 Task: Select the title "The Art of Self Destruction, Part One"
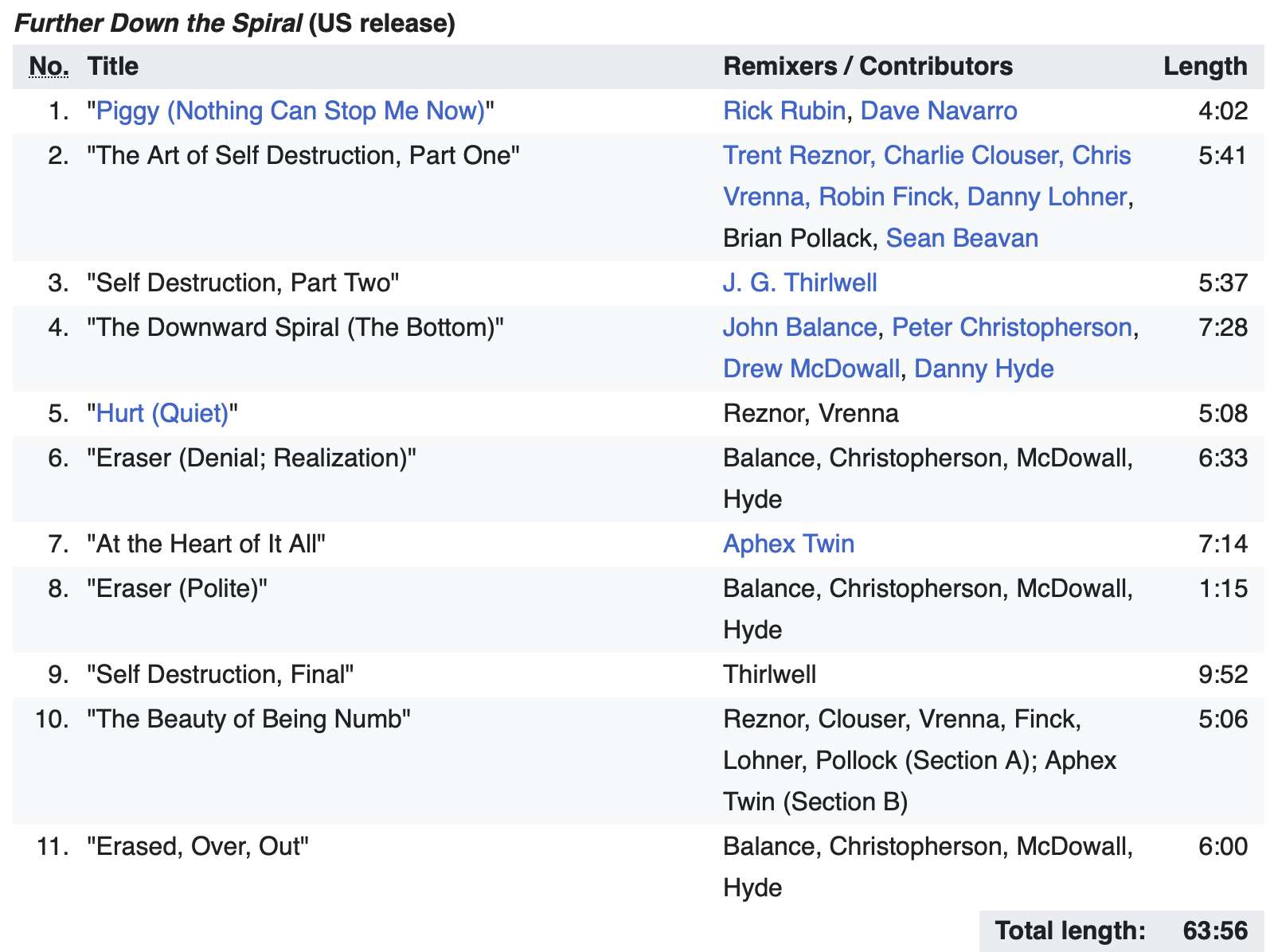coord(303,155)
